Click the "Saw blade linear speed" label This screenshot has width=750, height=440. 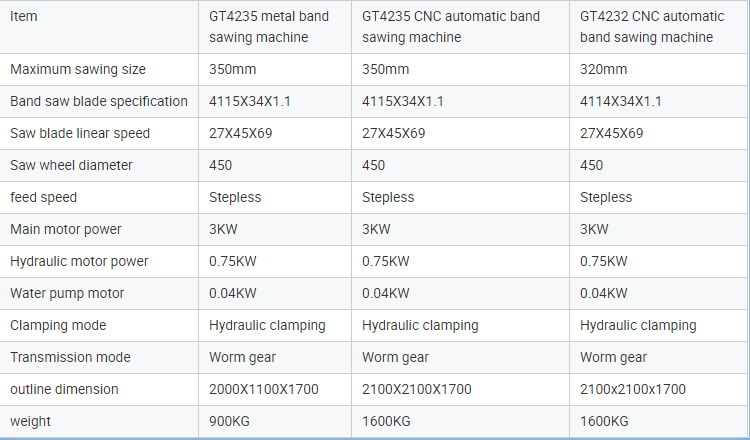coord(80,133)
